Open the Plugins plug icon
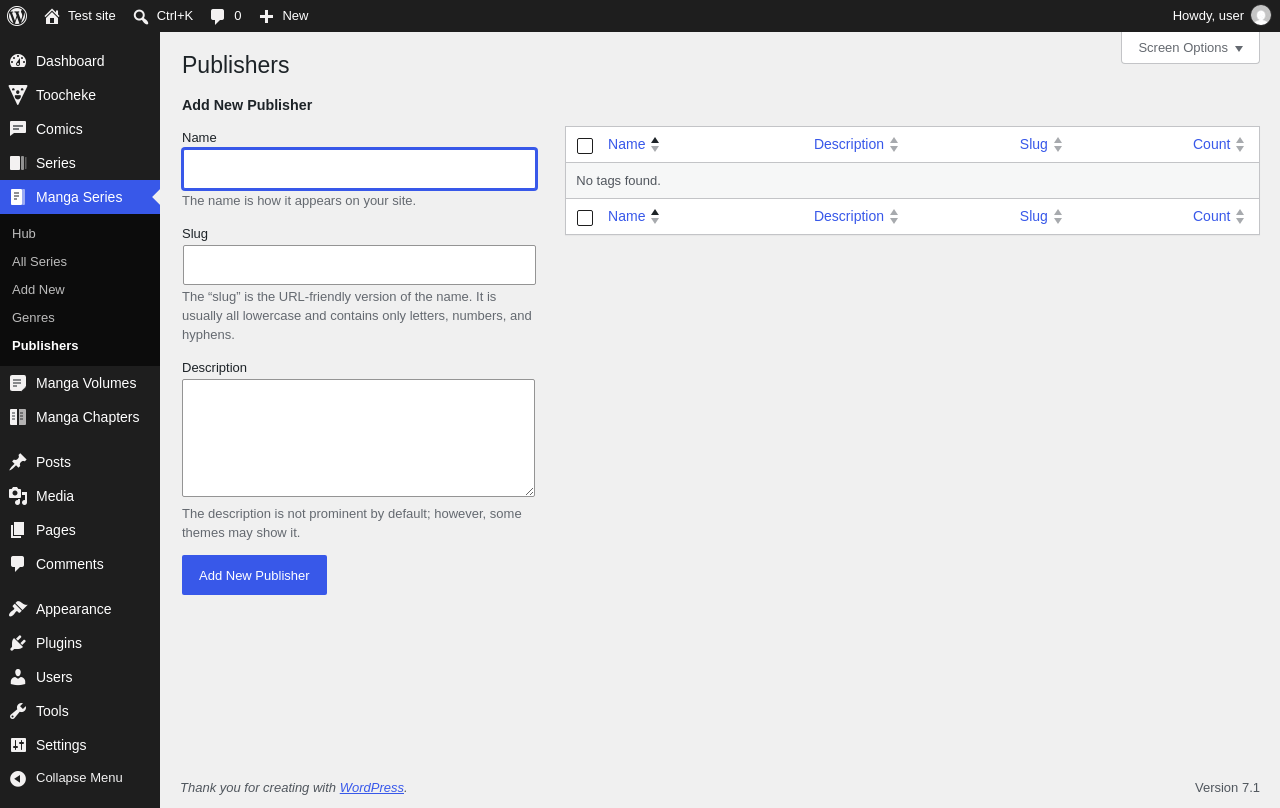The image size is (1280, 808). [x=18, y=643]
